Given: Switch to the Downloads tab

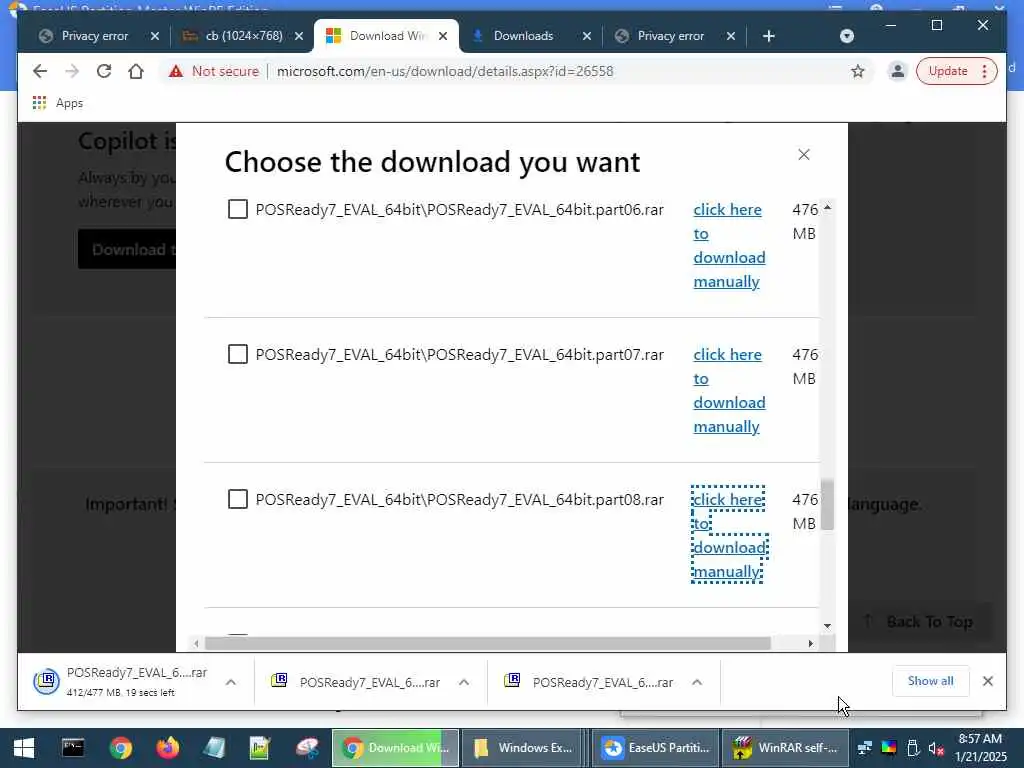Looking at the screenshot, I should coord(522,36).
